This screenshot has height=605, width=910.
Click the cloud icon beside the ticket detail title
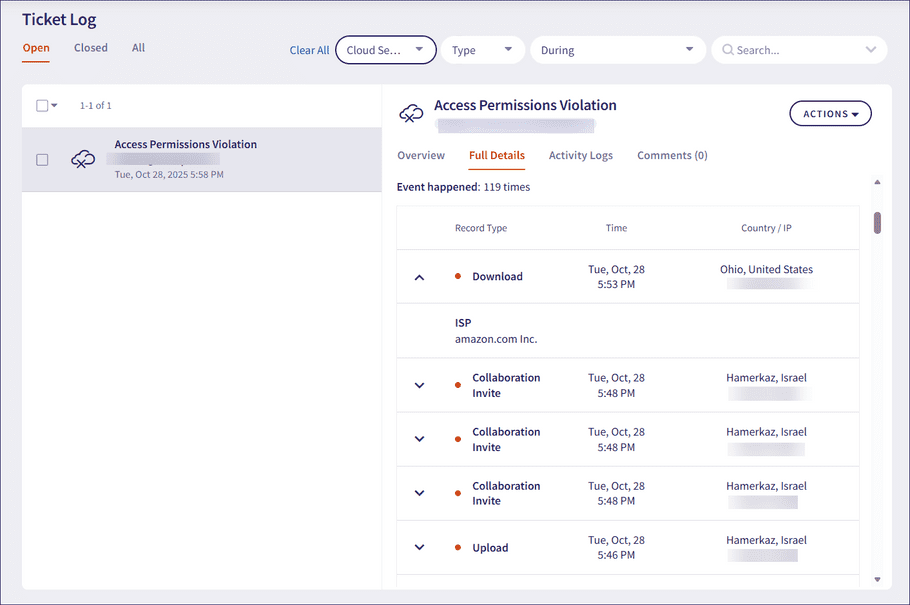pyautogui.click(x=411, y=114)
